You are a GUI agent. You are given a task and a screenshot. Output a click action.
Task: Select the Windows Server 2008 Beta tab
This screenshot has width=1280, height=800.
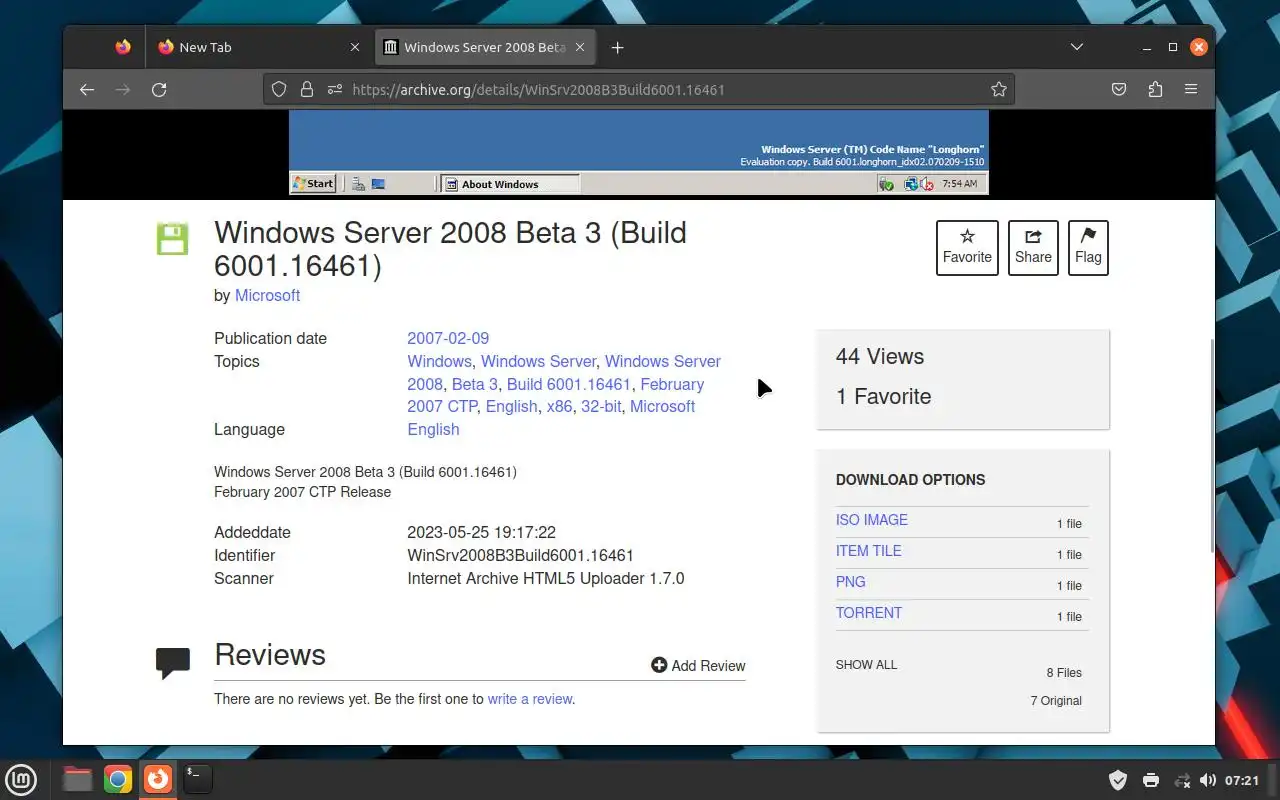click(486, 47)
